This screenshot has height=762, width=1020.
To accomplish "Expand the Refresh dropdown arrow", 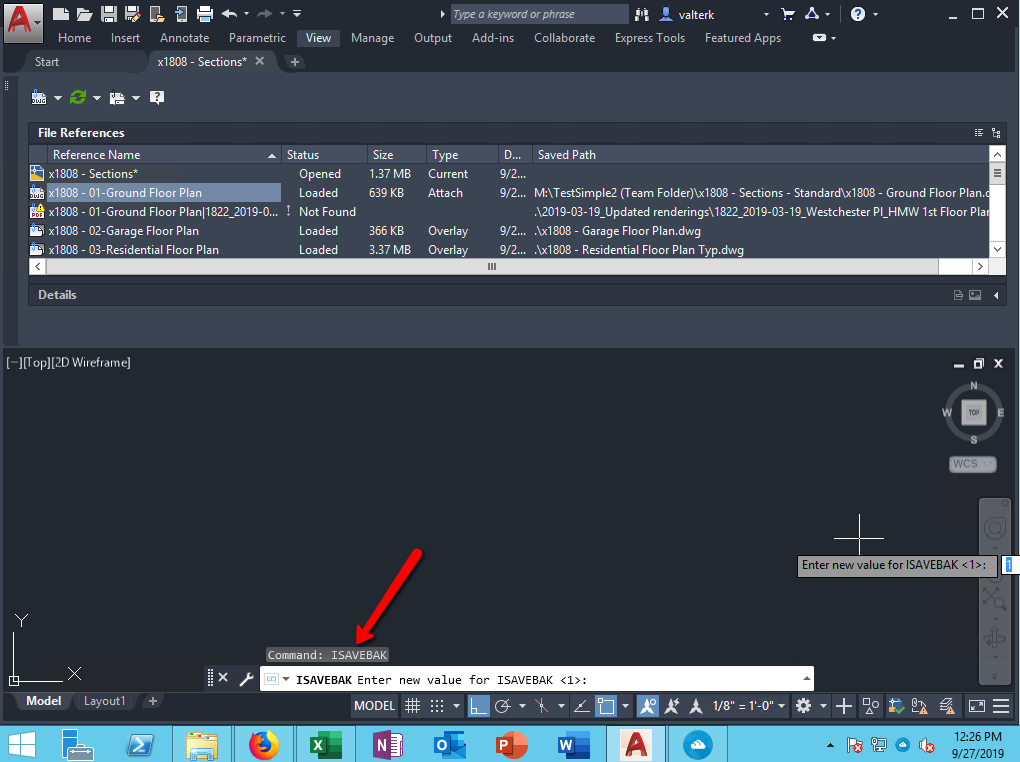I will (x=97, y=98).
